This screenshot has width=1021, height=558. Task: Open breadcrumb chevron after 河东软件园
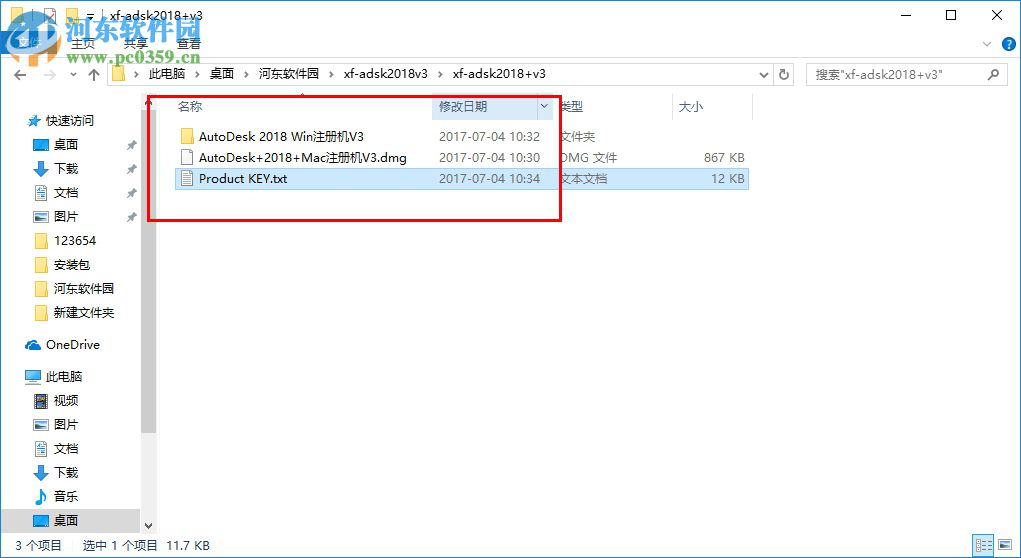pos(331,74)
